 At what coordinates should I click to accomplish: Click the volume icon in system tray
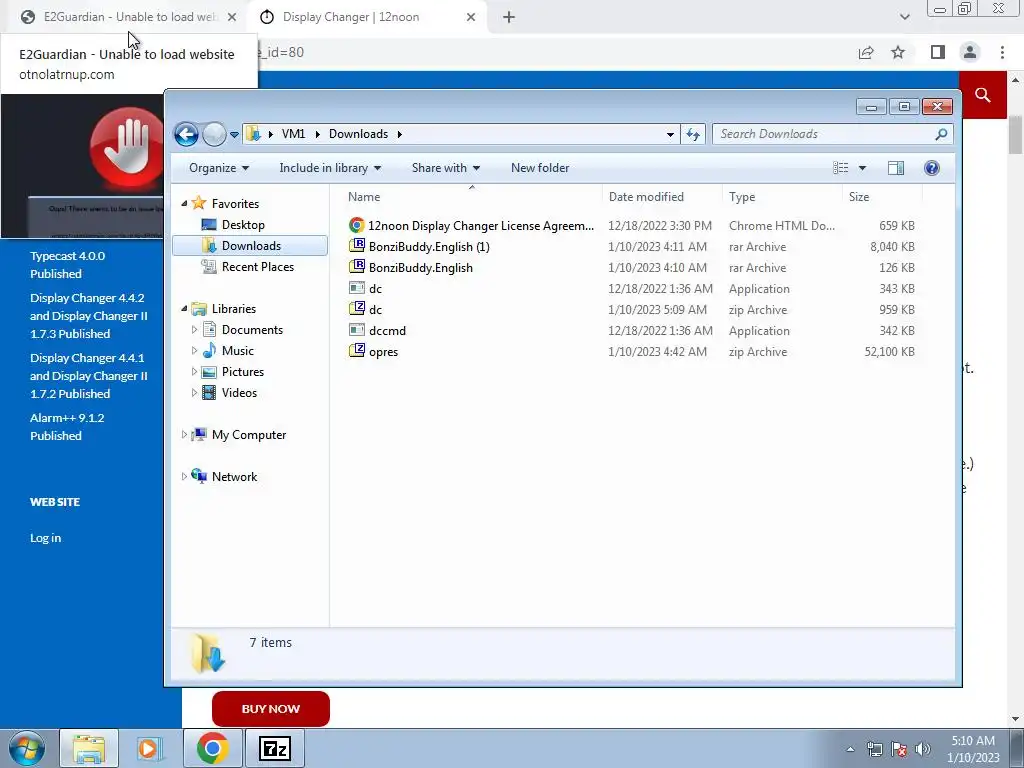(923, 749)
